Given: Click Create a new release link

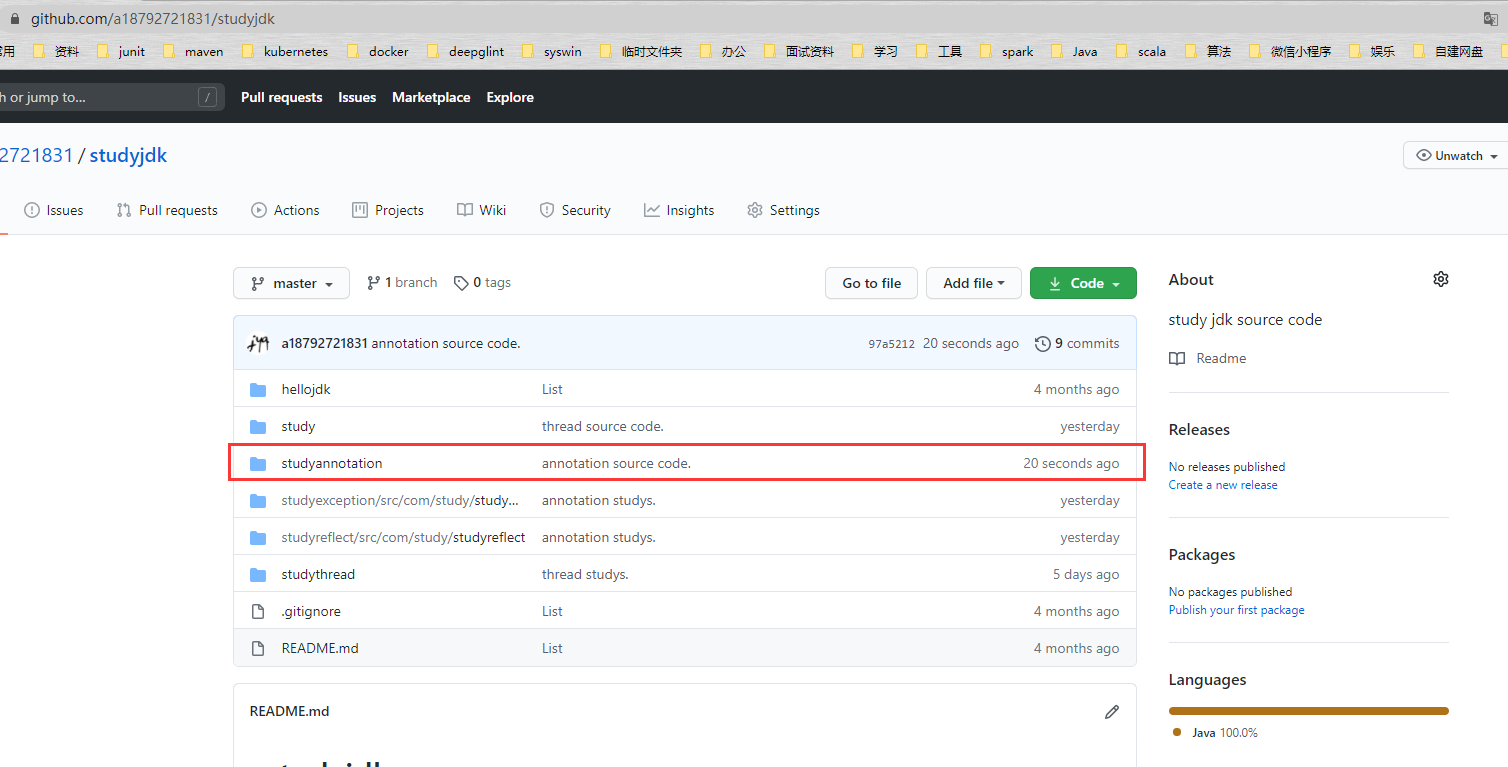Looking at the screenshot, I should tap(1223, 485).
